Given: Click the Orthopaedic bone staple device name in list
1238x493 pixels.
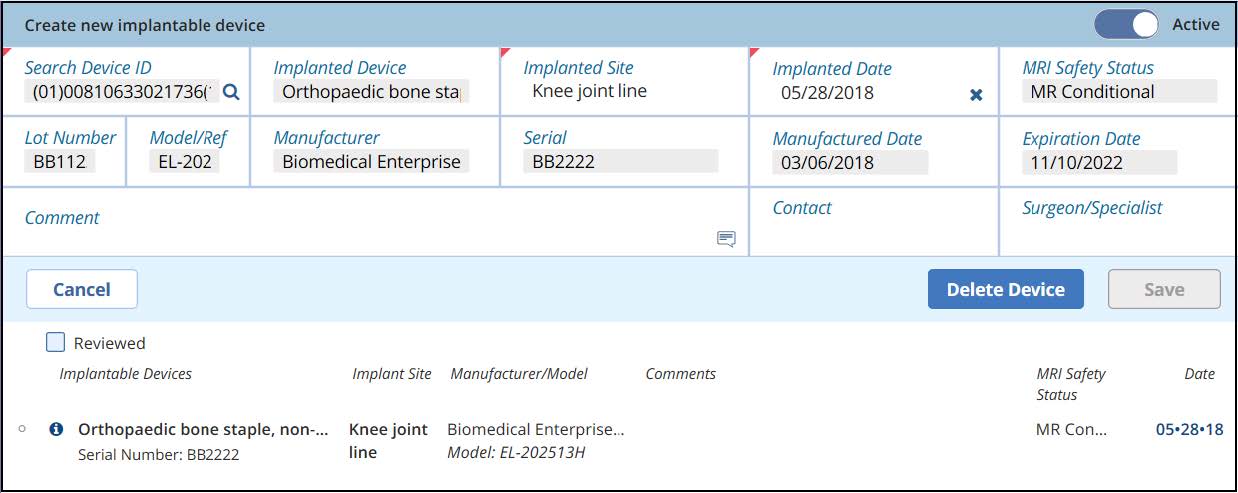Looking at the screenshot, I should coord(203,429).
